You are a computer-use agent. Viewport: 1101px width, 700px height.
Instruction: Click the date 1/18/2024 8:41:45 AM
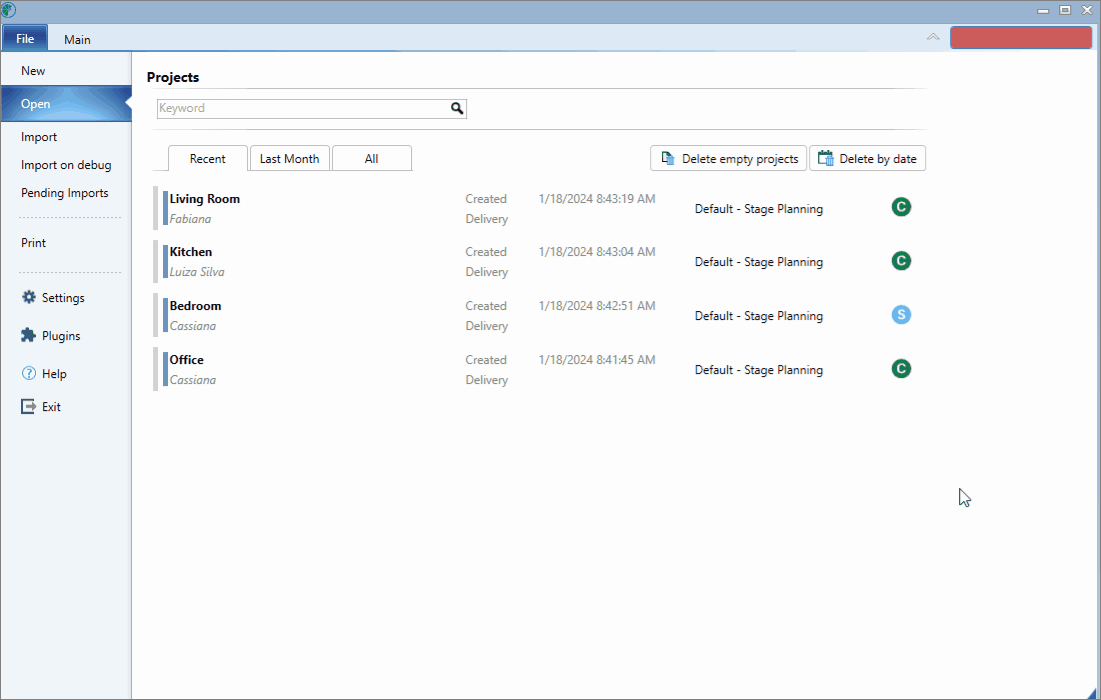coord(597,359)
